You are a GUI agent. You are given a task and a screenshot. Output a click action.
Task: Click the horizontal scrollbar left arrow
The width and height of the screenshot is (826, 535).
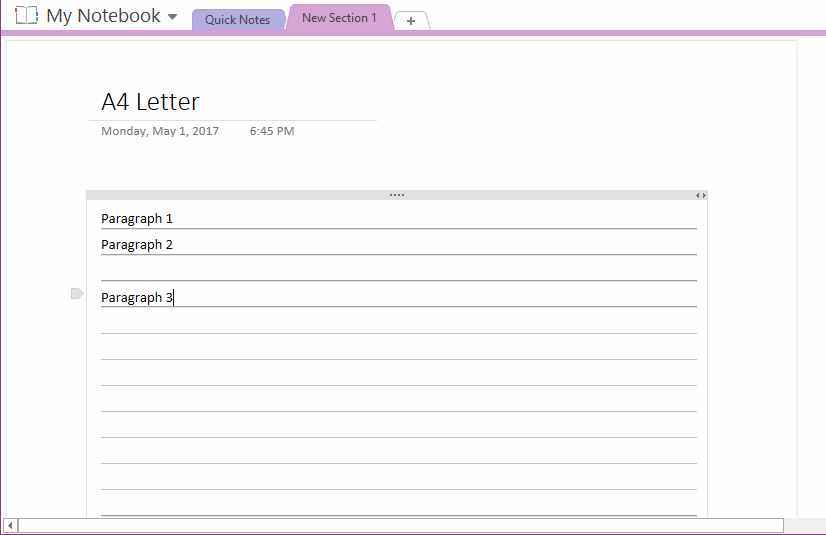point(10,525)
